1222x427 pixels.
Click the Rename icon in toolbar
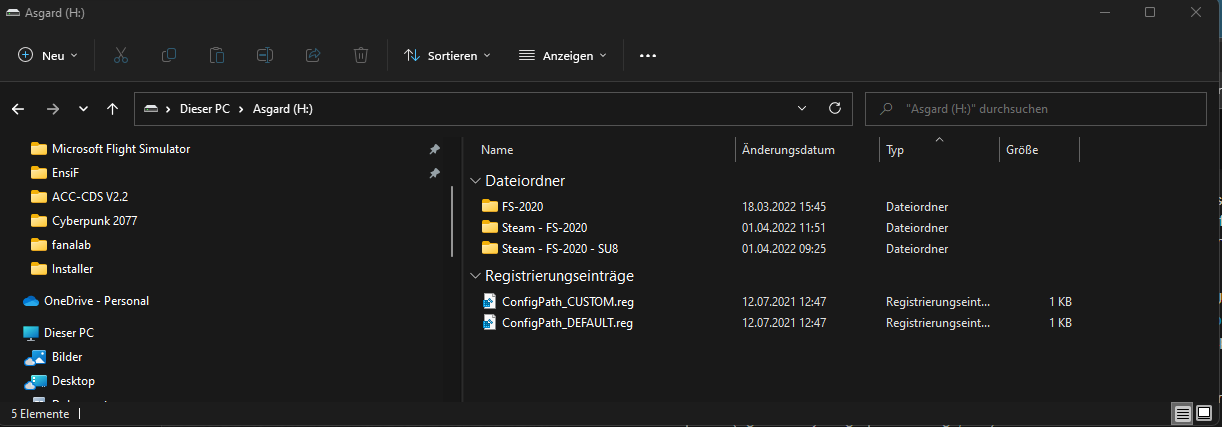pyautogui.click(x=265, y=55)
